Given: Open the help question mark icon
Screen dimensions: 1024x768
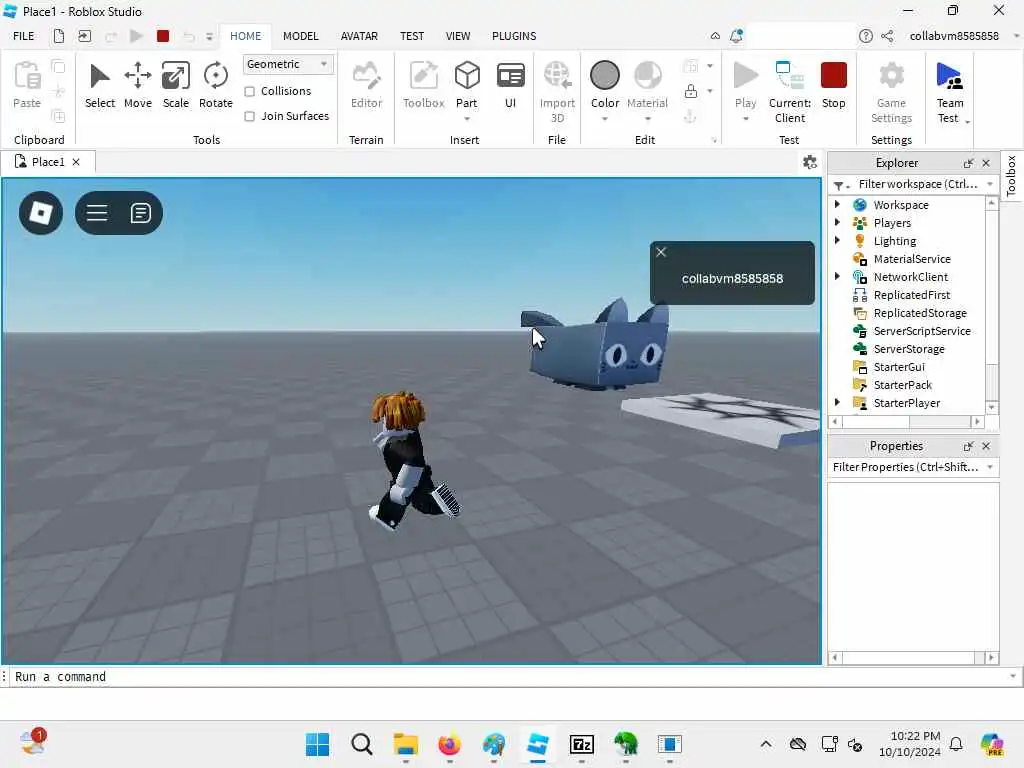Looking at the screenshot, I should [x=865, y=36].
